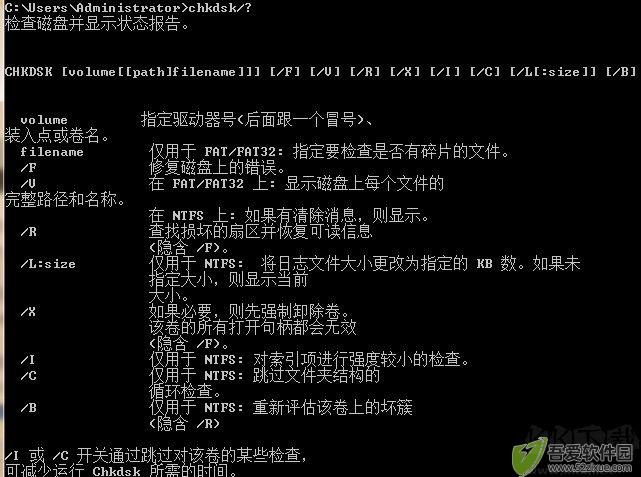Click the CHKDSK syntax line keyword

29,72
